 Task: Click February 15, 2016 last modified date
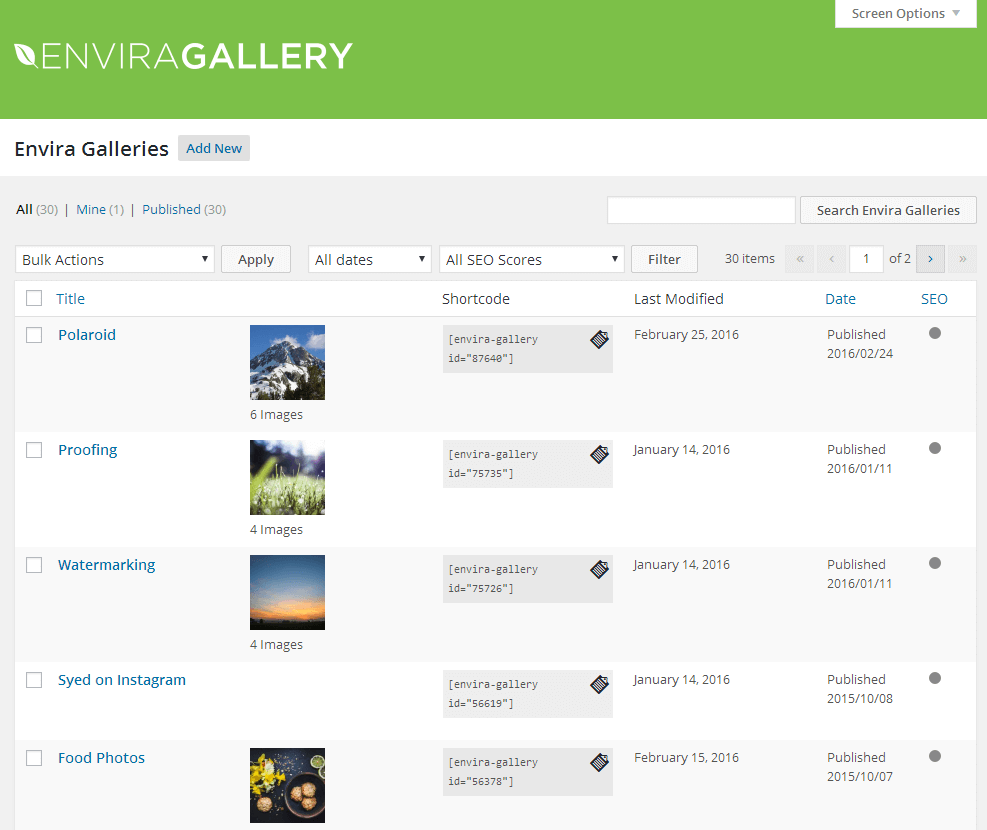coord(686,758)
